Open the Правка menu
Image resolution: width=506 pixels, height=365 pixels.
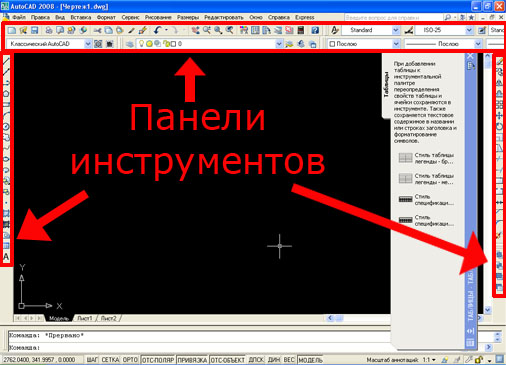(40, 17)
